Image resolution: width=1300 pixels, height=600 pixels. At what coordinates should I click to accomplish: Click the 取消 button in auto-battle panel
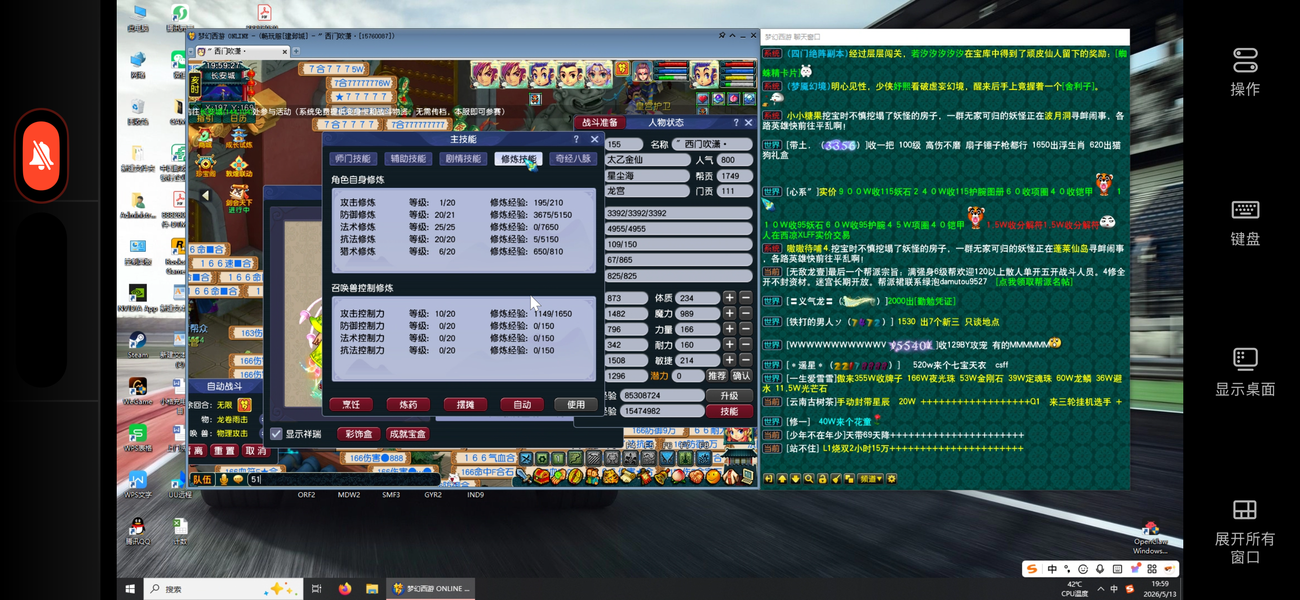pos(256,452)
